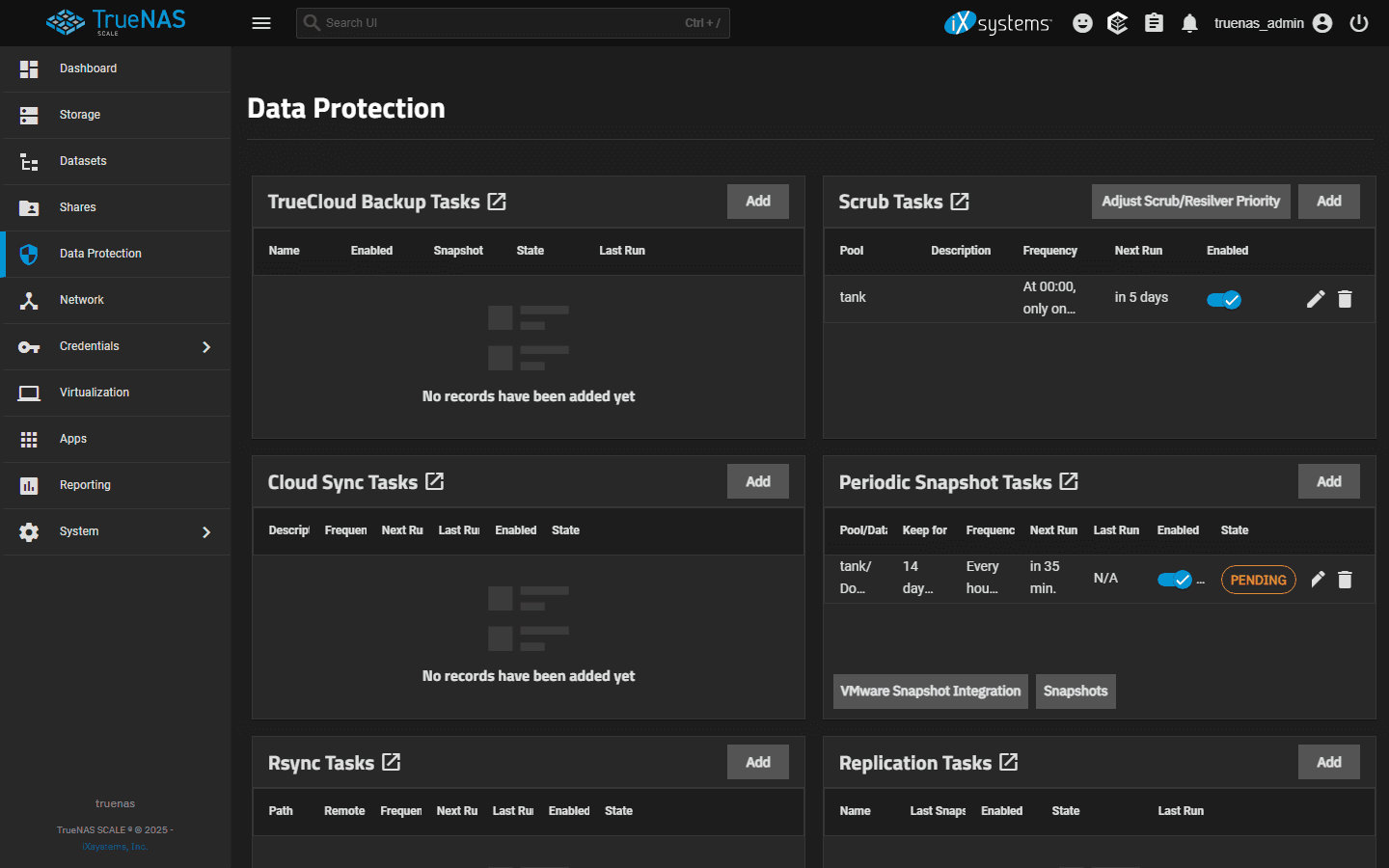Screen dimensions: 1389x868
Task: Open Virtualization from sidebar
Action: pyautogui.click(x=116, y=393)
